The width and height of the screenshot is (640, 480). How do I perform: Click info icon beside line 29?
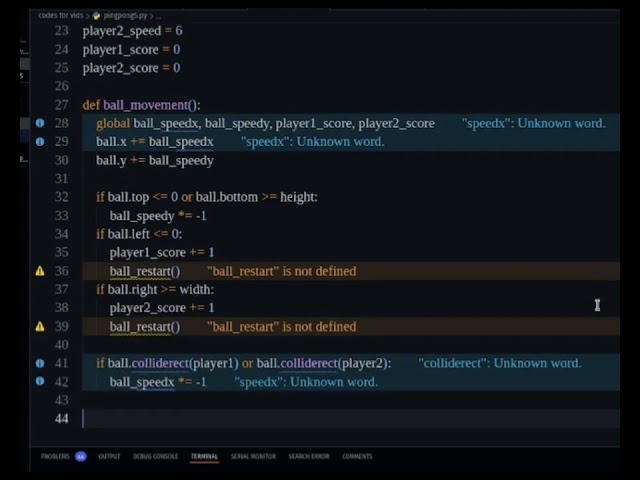[x=40, y=141]
